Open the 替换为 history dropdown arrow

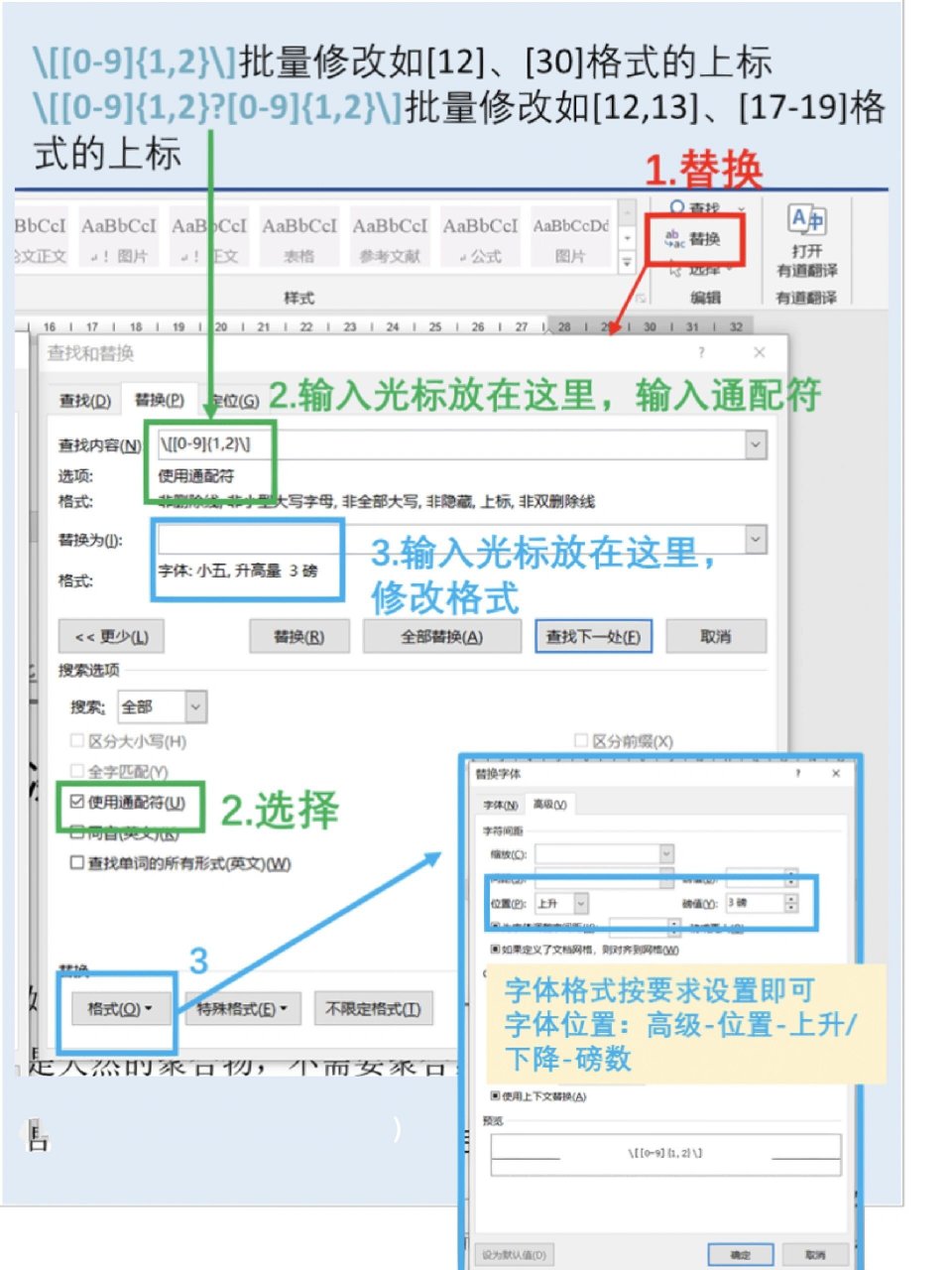[x=756, y=540]
